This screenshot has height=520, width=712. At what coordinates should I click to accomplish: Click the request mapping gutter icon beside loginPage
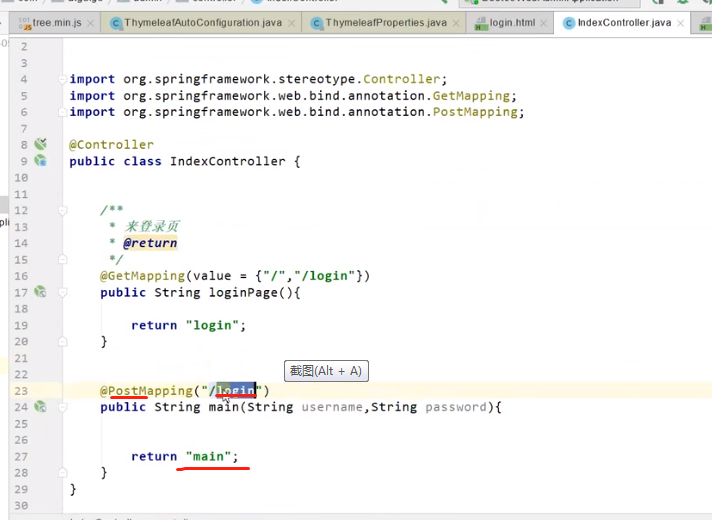click(41, 292)
